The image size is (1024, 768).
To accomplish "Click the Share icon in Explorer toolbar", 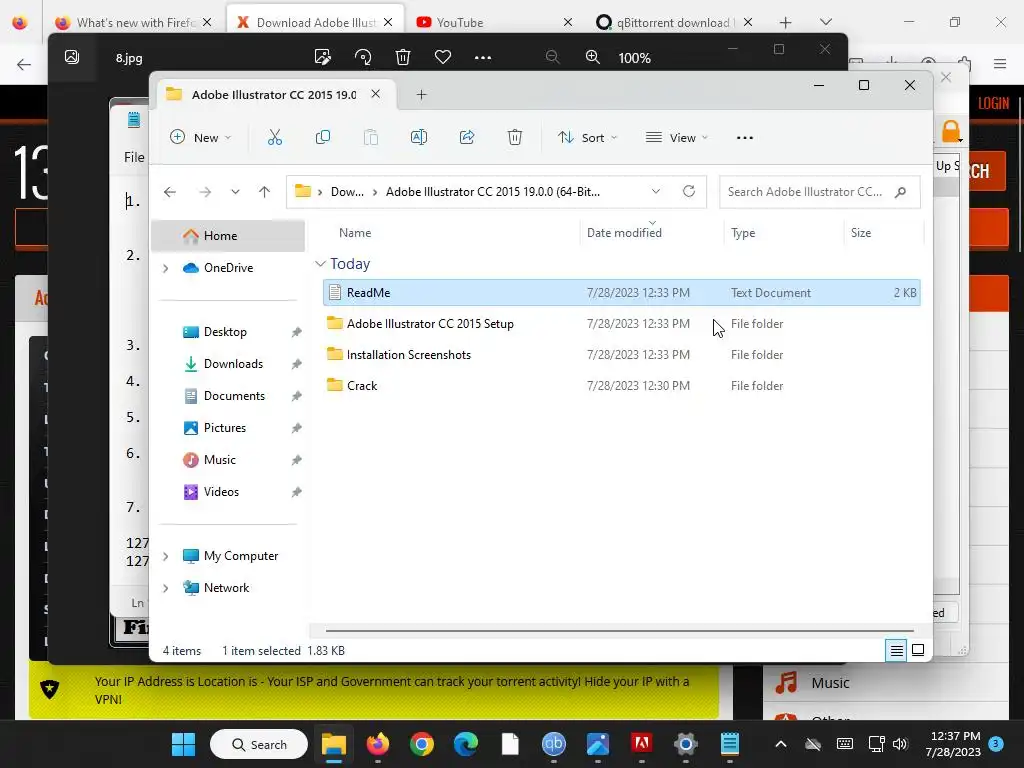I will 467,138.
